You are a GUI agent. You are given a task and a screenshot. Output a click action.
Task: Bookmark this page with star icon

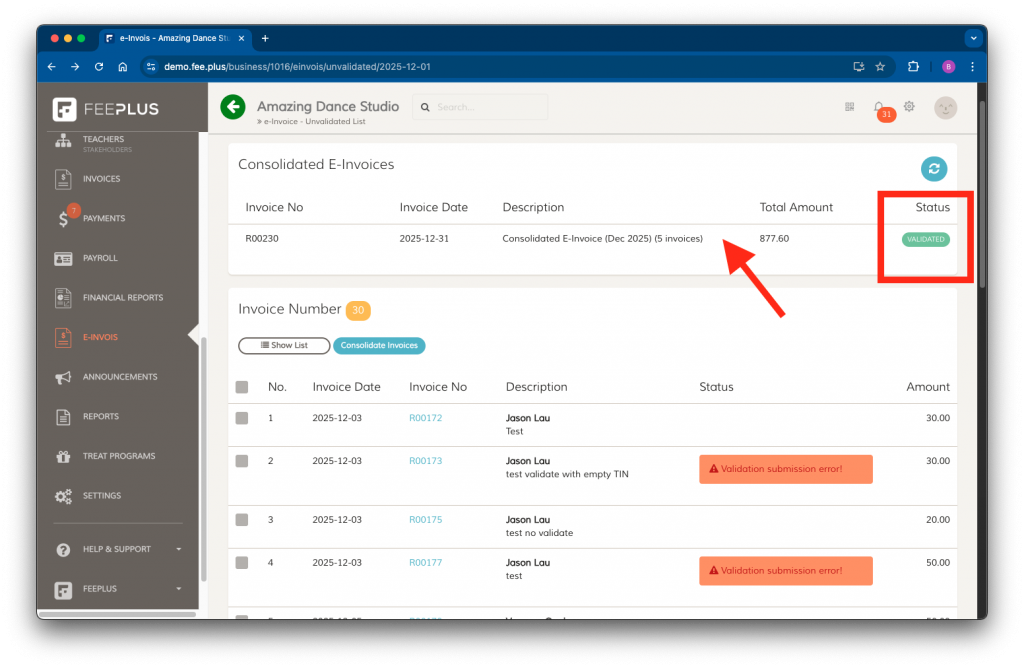[x=880, y=67]
